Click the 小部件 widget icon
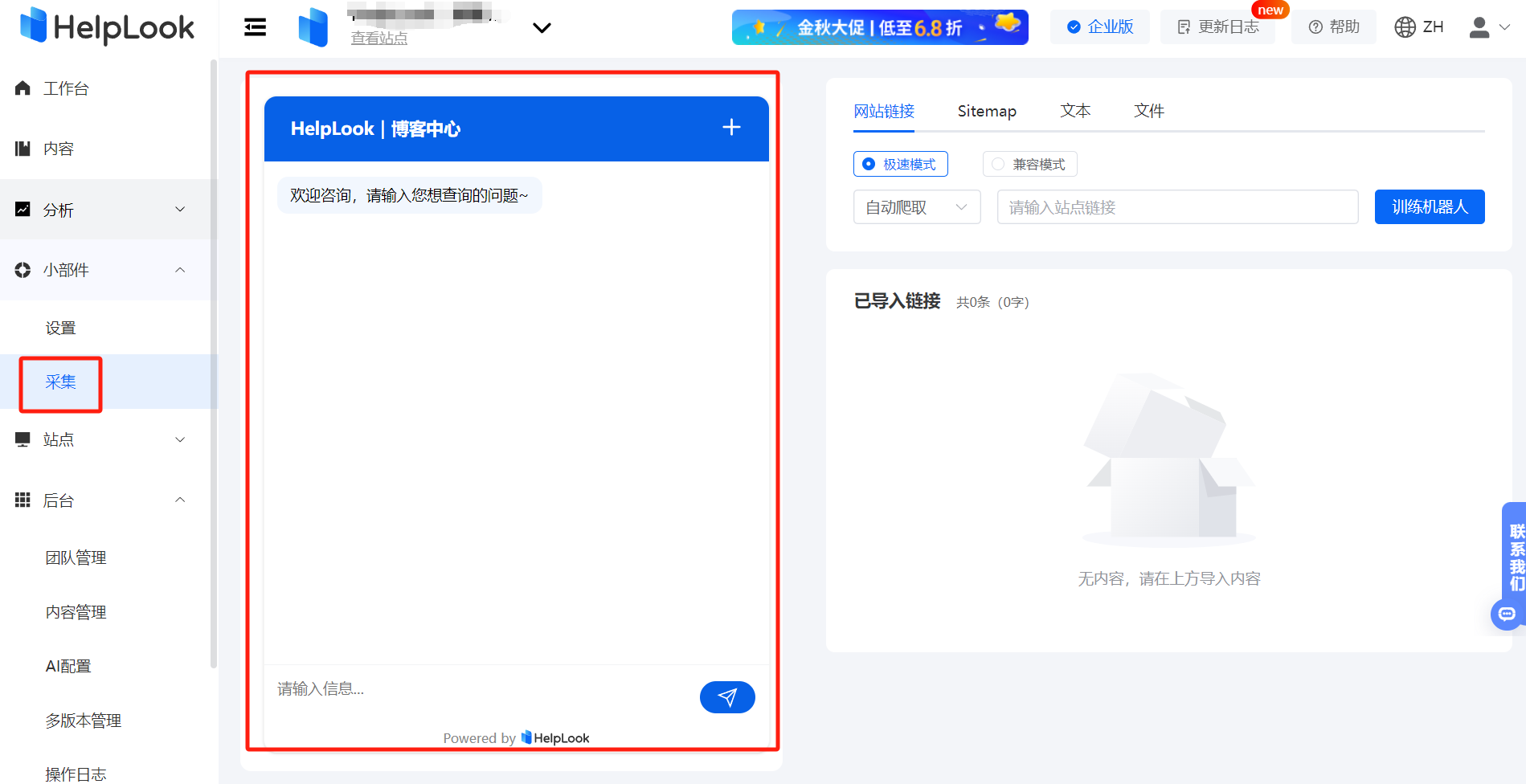Viewport: 1526px width, 784px height. pyautogui.click(x=23, y=270)
